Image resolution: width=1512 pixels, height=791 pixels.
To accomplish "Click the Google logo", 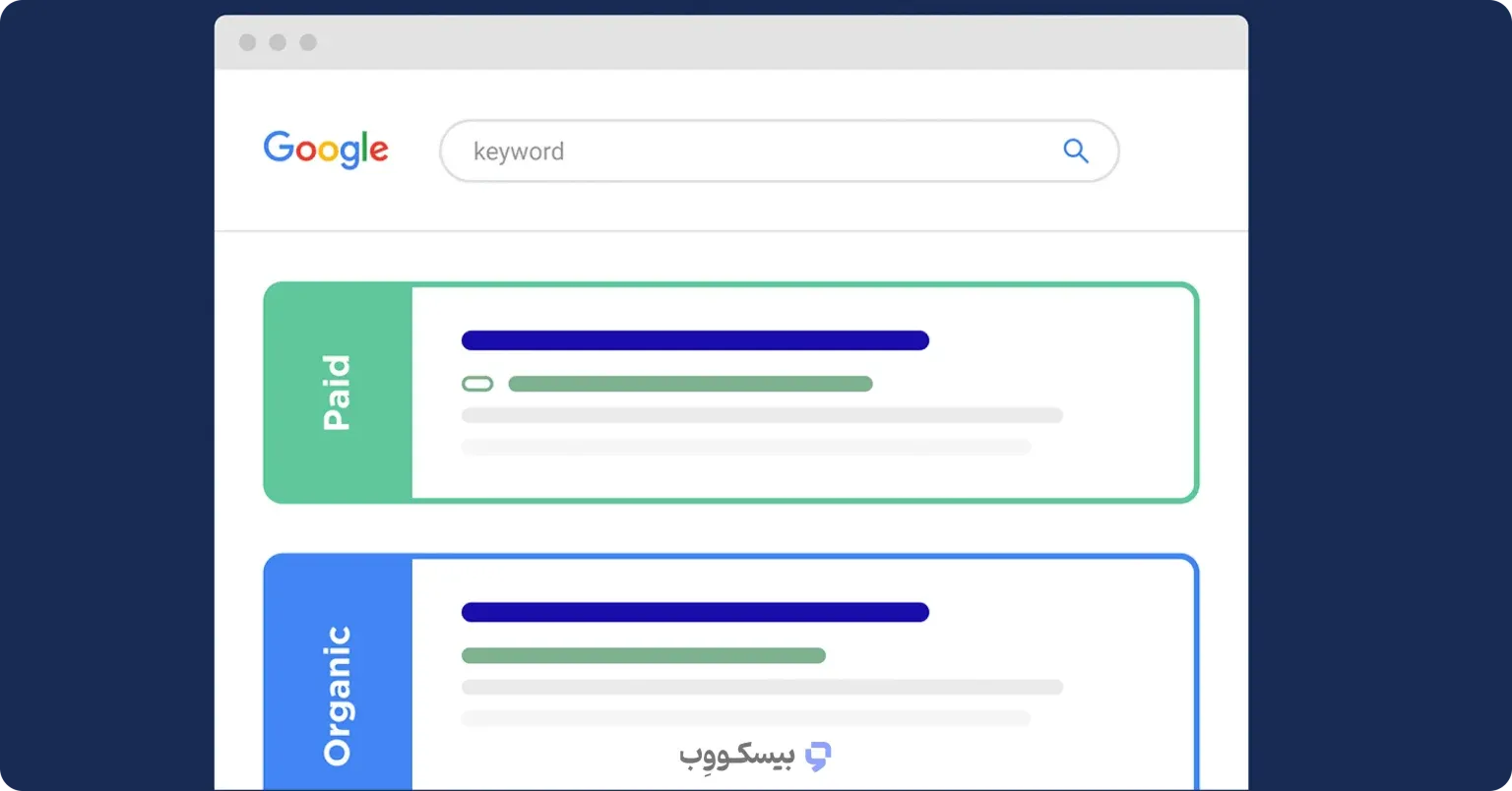I will click(x=326, y=150).
